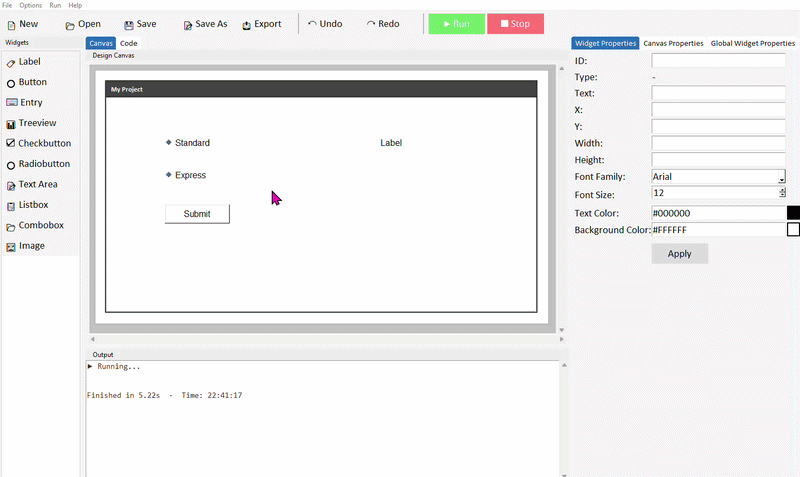Focus the Height input field
The height and width of the screenshot is (477, 800).
718,160
